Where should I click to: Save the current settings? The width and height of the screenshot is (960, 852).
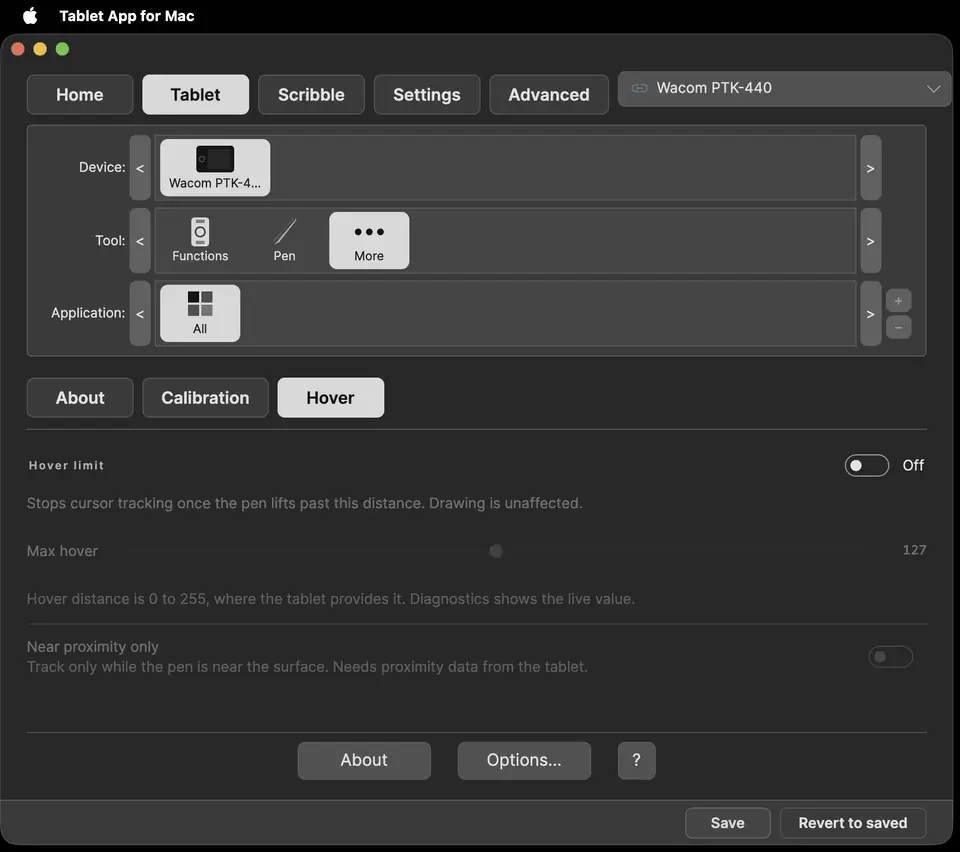(727, 823)
